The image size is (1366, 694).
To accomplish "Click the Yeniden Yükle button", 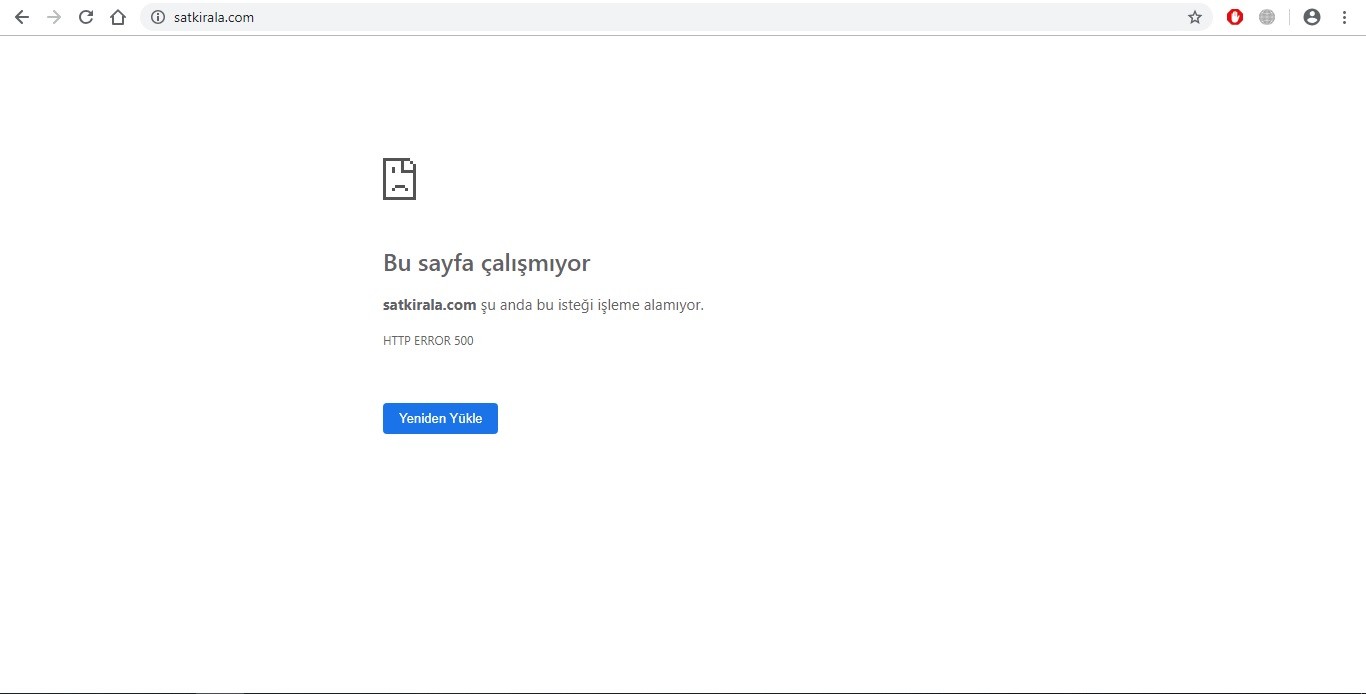I will pos(440,418).
